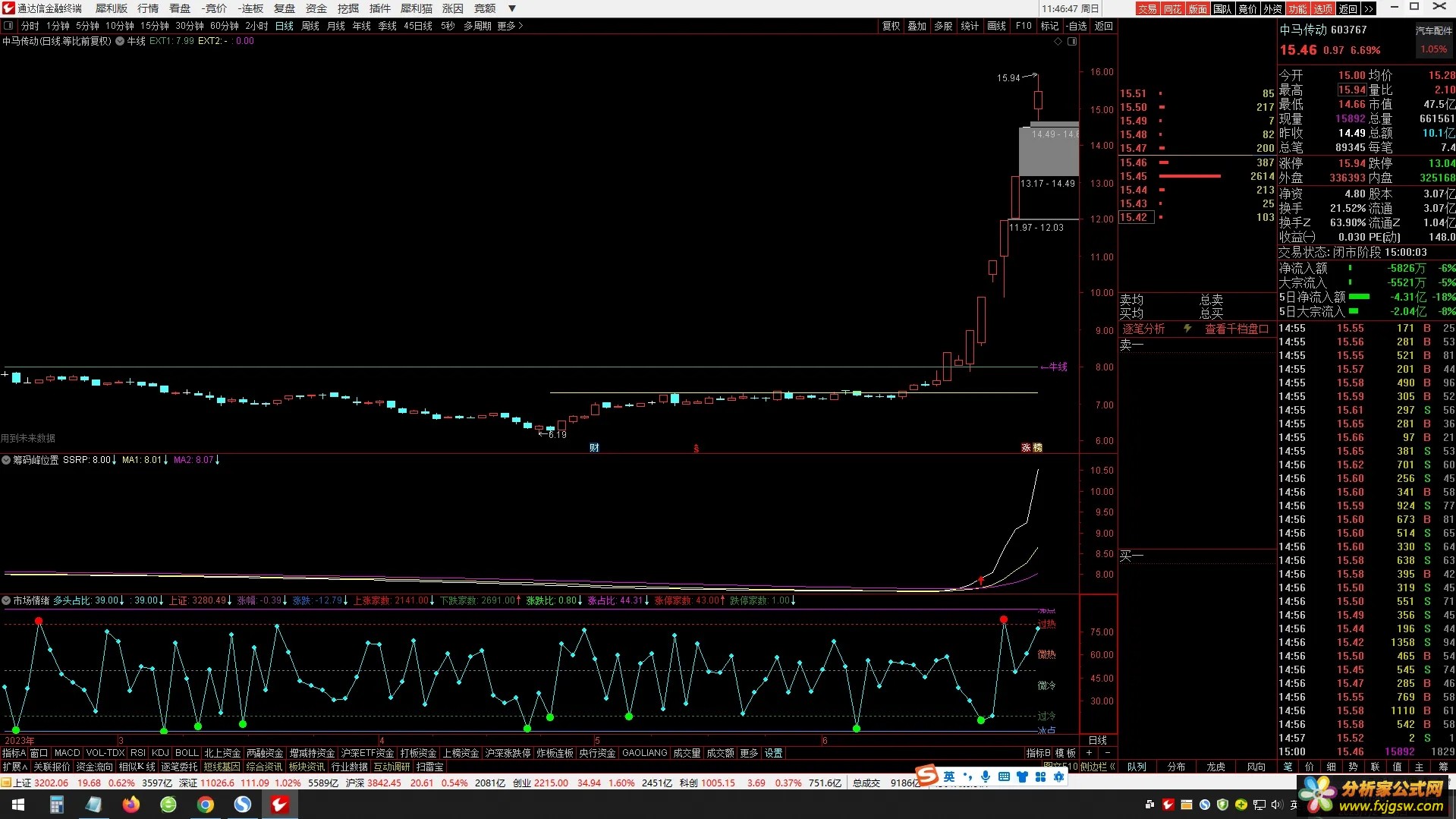Click the 涨 tag at chart bottom right
Viewport: 1456px width, 819px height.
1026,448
